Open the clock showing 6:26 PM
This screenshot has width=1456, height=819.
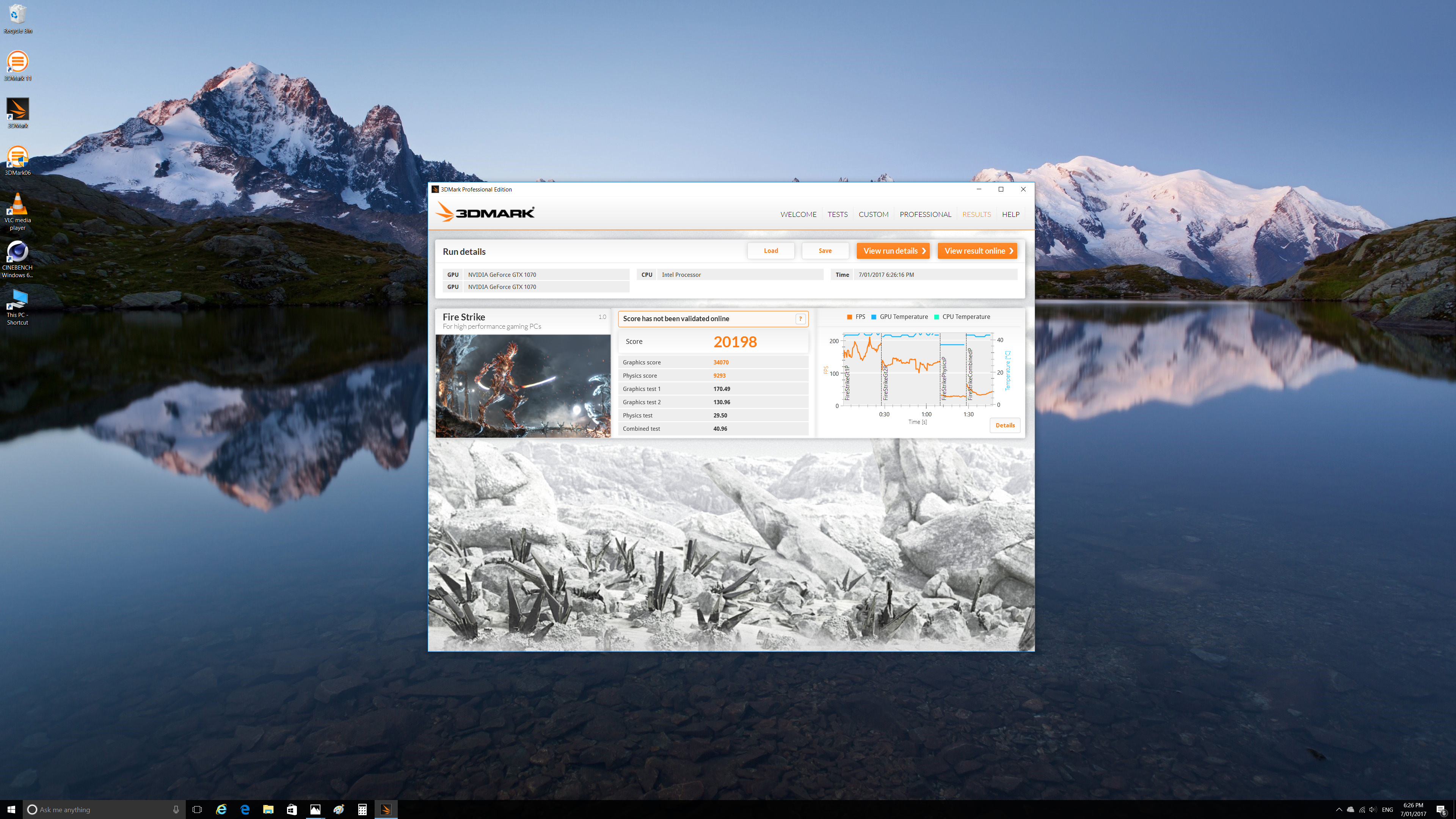pyautogui.click(x=1413, y=810)
